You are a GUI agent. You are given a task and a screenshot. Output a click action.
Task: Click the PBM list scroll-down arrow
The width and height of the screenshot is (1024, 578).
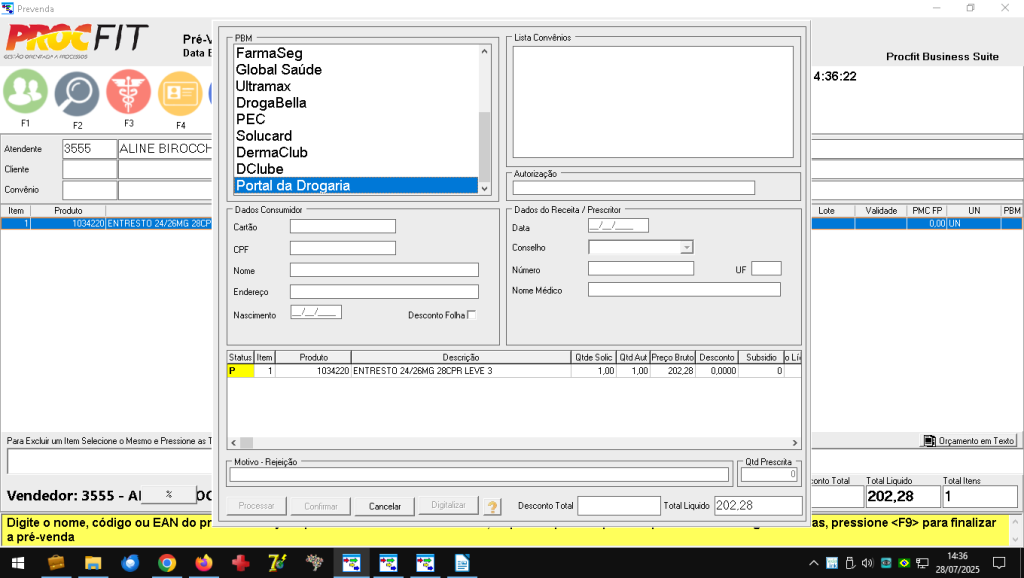tap(485, 187)
